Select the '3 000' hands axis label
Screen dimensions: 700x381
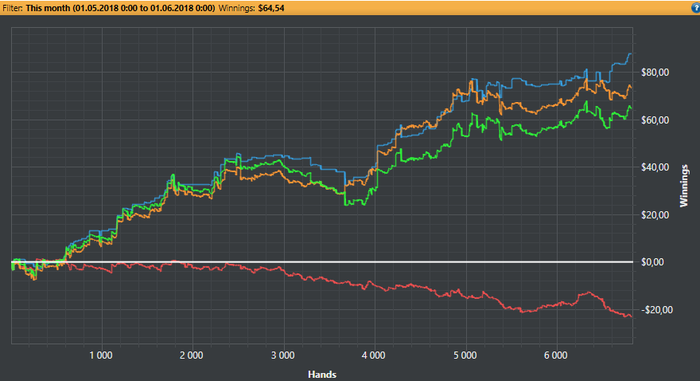coord(283,356)
